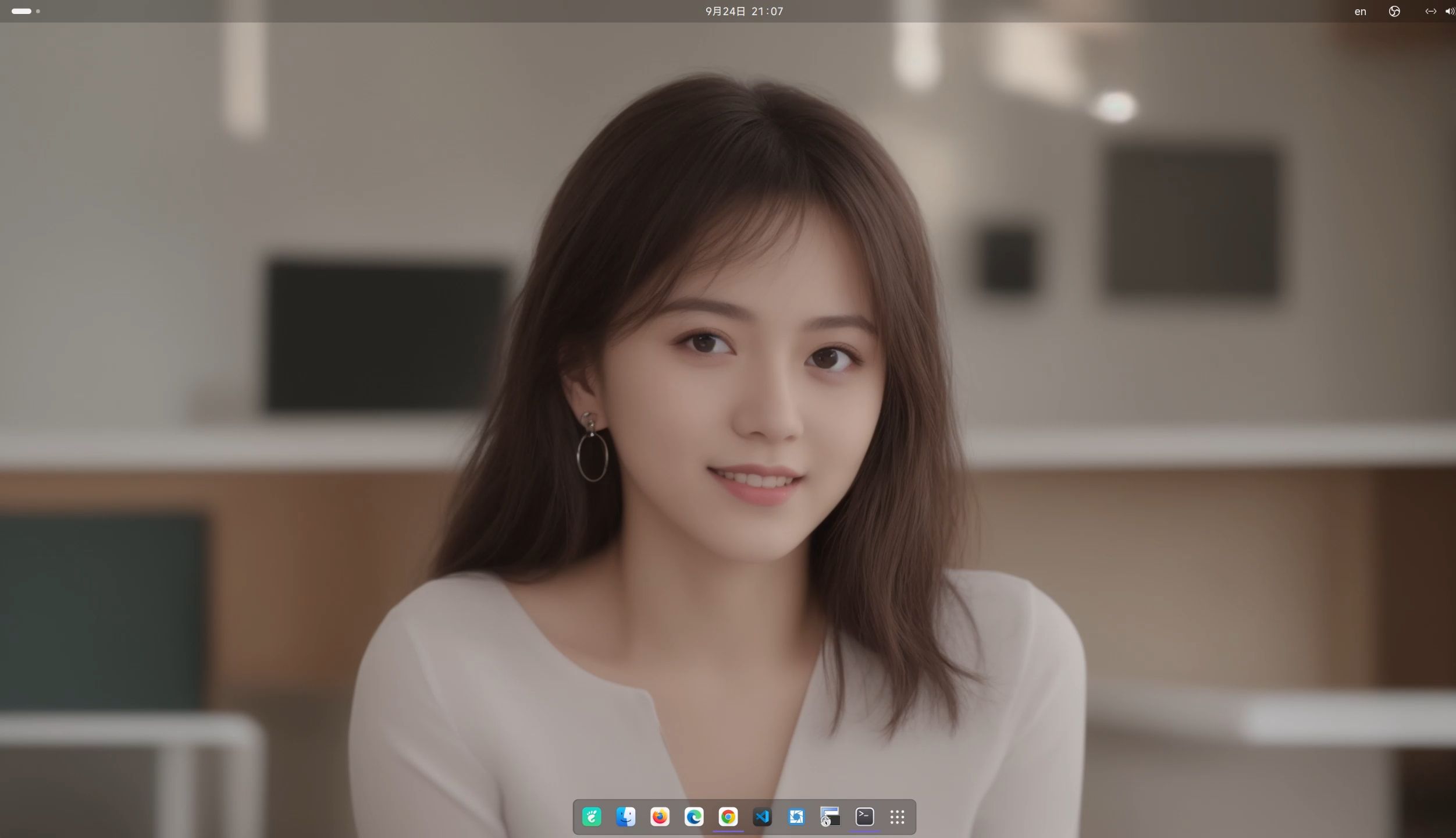Open the en input source menu

[x=1360, y=11]
